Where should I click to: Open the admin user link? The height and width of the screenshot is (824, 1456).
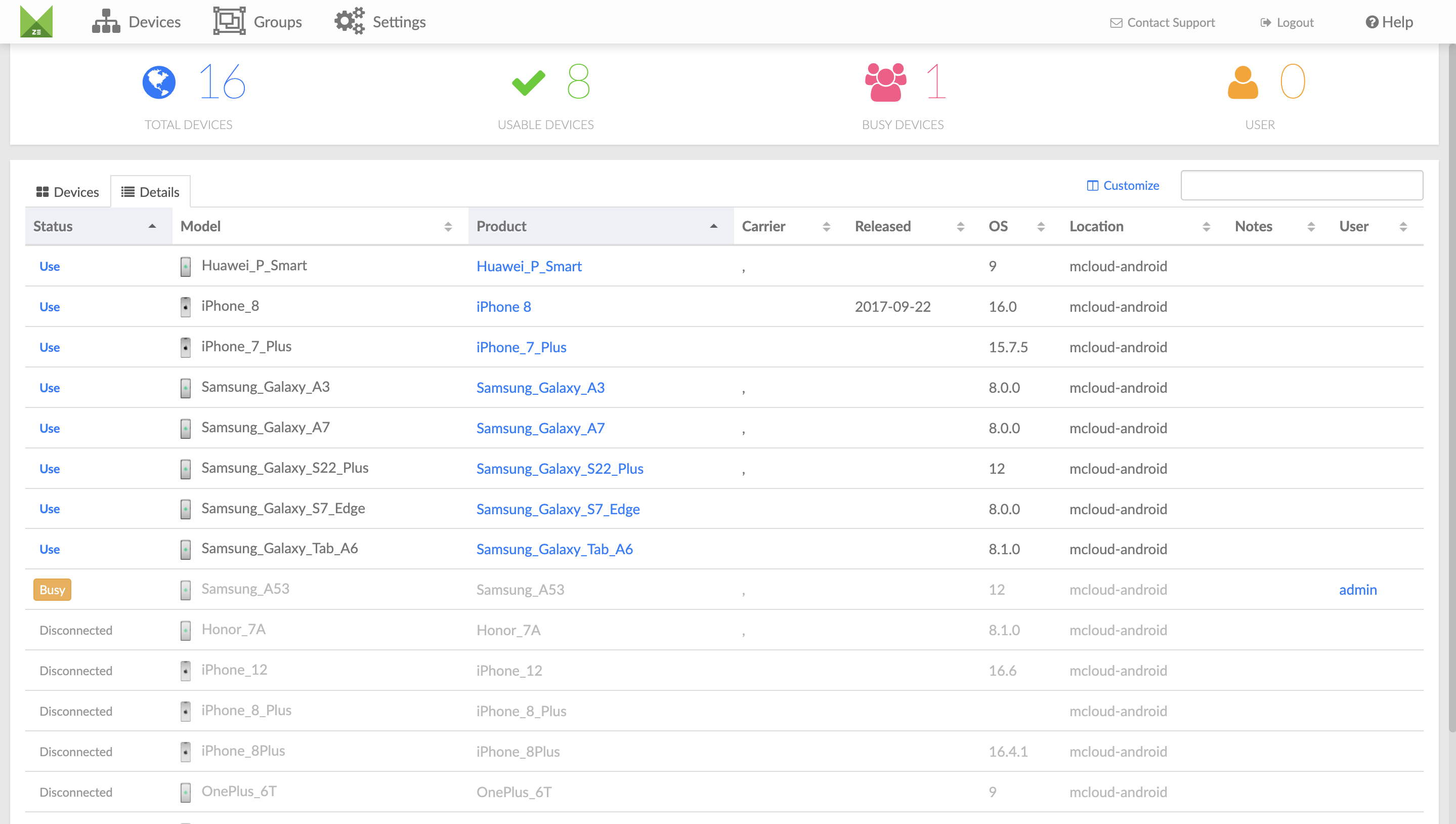(1357, 590)
